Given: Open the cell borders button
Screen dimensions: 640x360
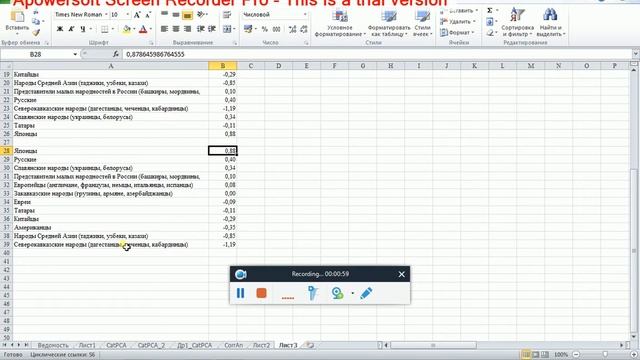Looking at the screenshot, I should [x=105, y=29].
